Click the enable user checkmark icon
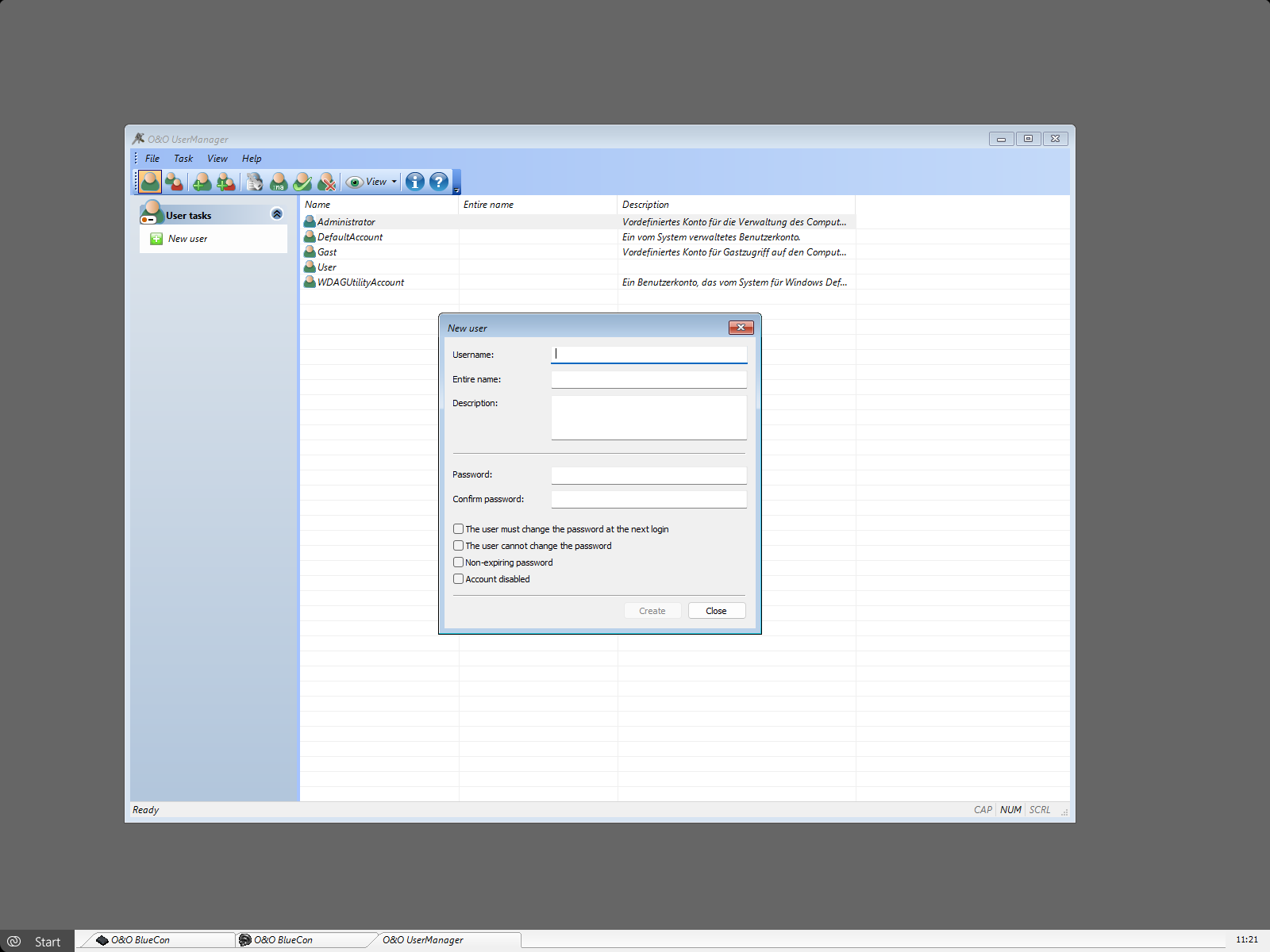This screenshot has height=952, width=1270. click(302, 182)
